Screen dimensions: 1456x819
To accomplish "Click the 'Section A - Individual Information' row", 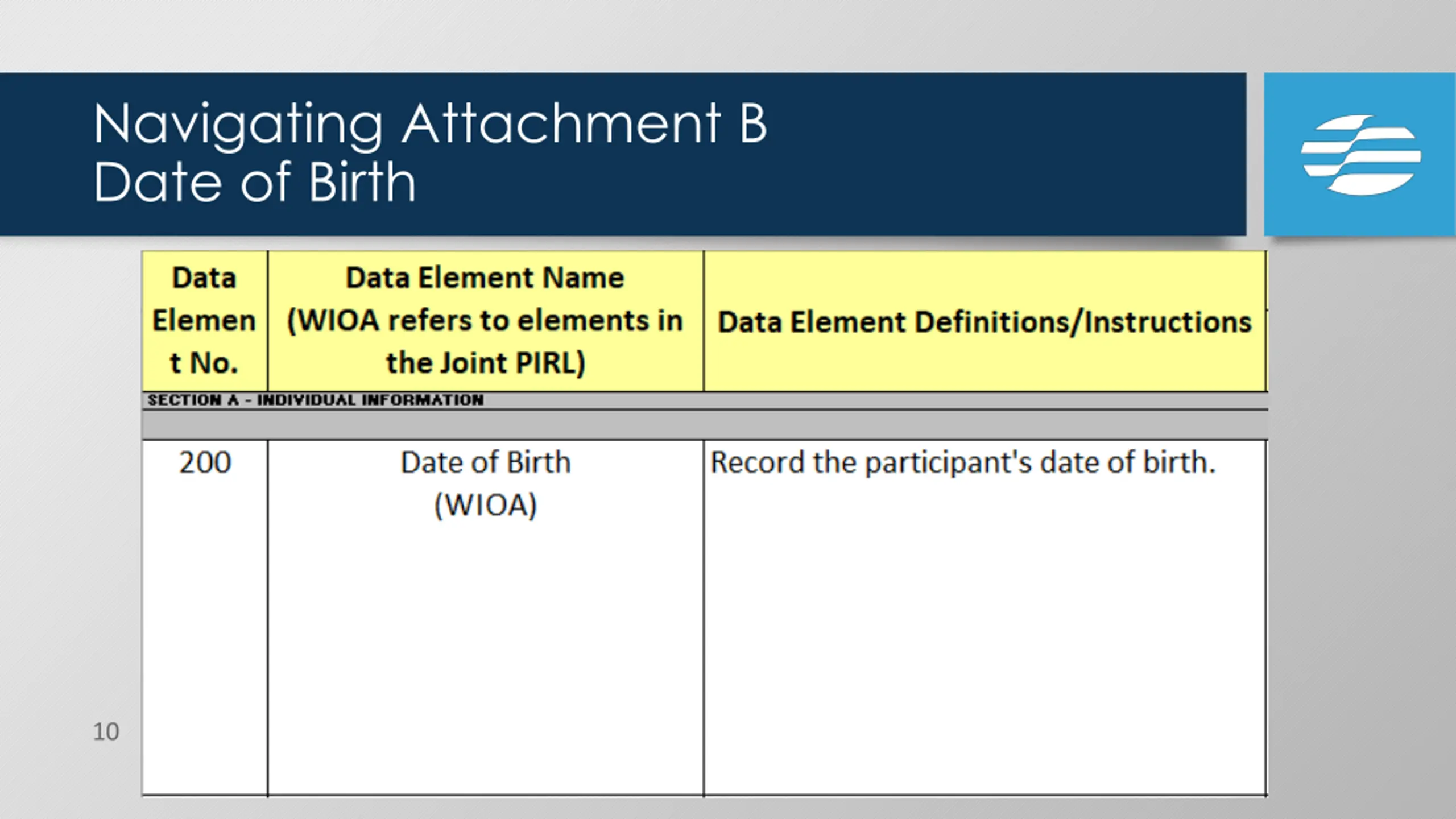I will pos(705,400).
